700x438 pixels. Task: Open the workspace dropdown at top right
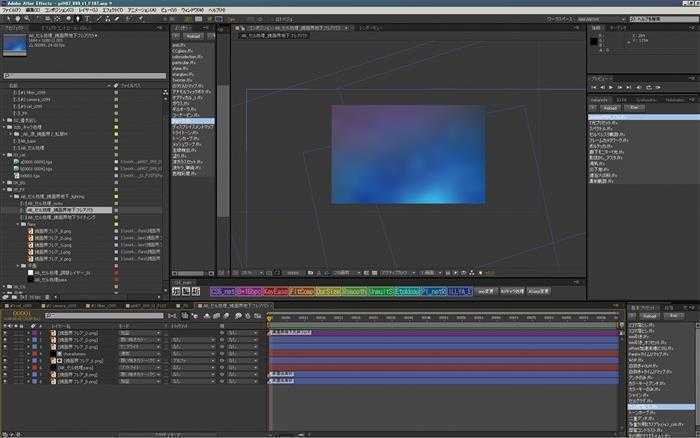(601, 19)
